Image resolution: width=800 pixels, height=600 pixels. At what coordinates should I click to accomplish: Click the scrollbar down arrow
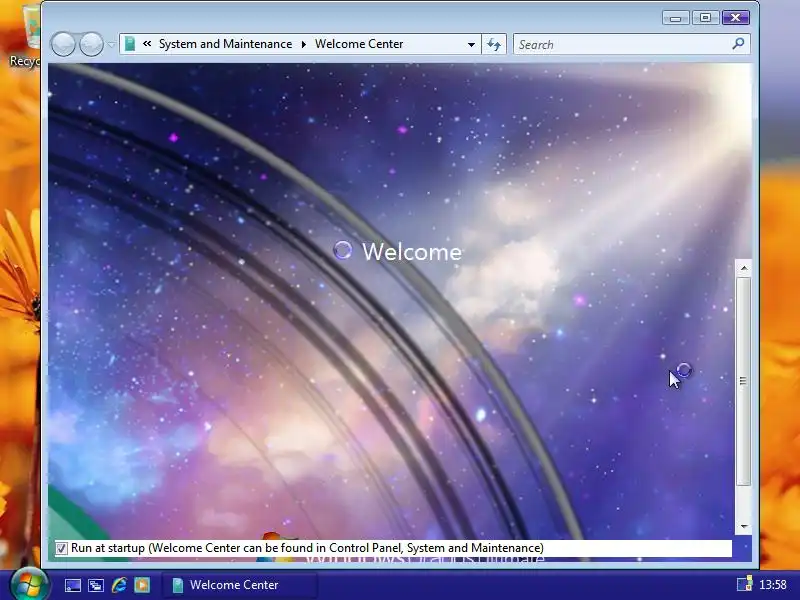(x=743, y=526)
